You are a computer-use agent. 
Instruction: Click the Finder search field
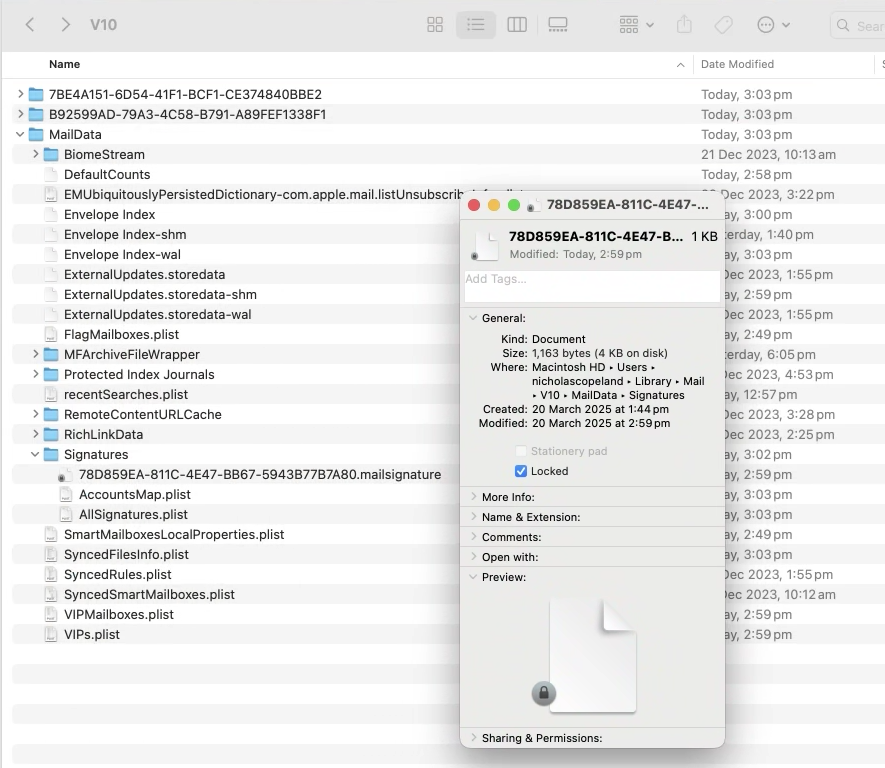coord(858,25)
